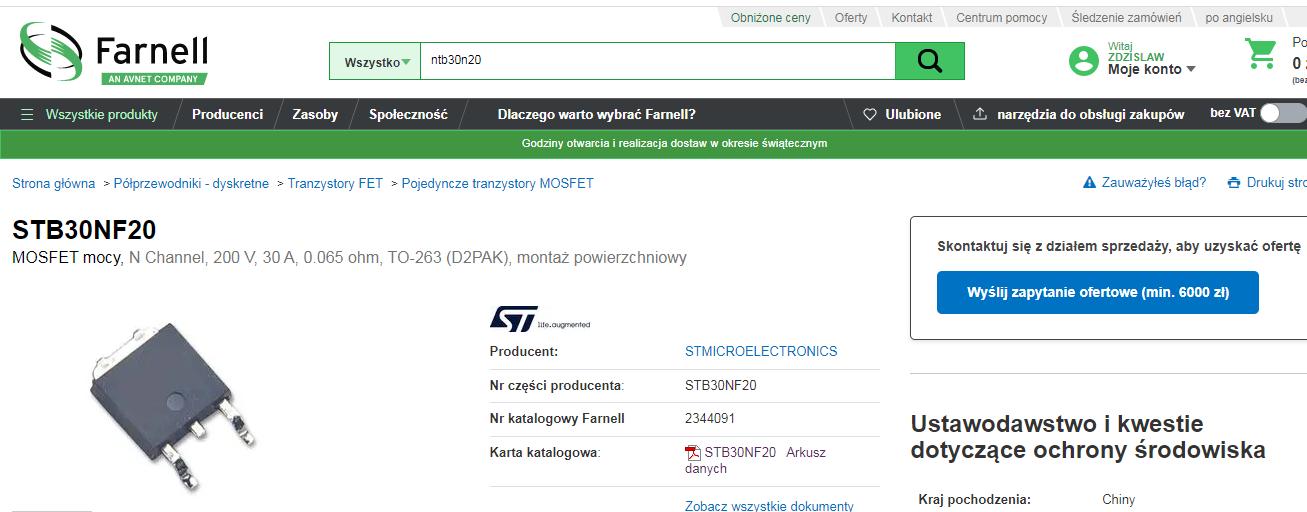
Task: Click the search input containing ntb30n20
Action: tap(657, 61)
